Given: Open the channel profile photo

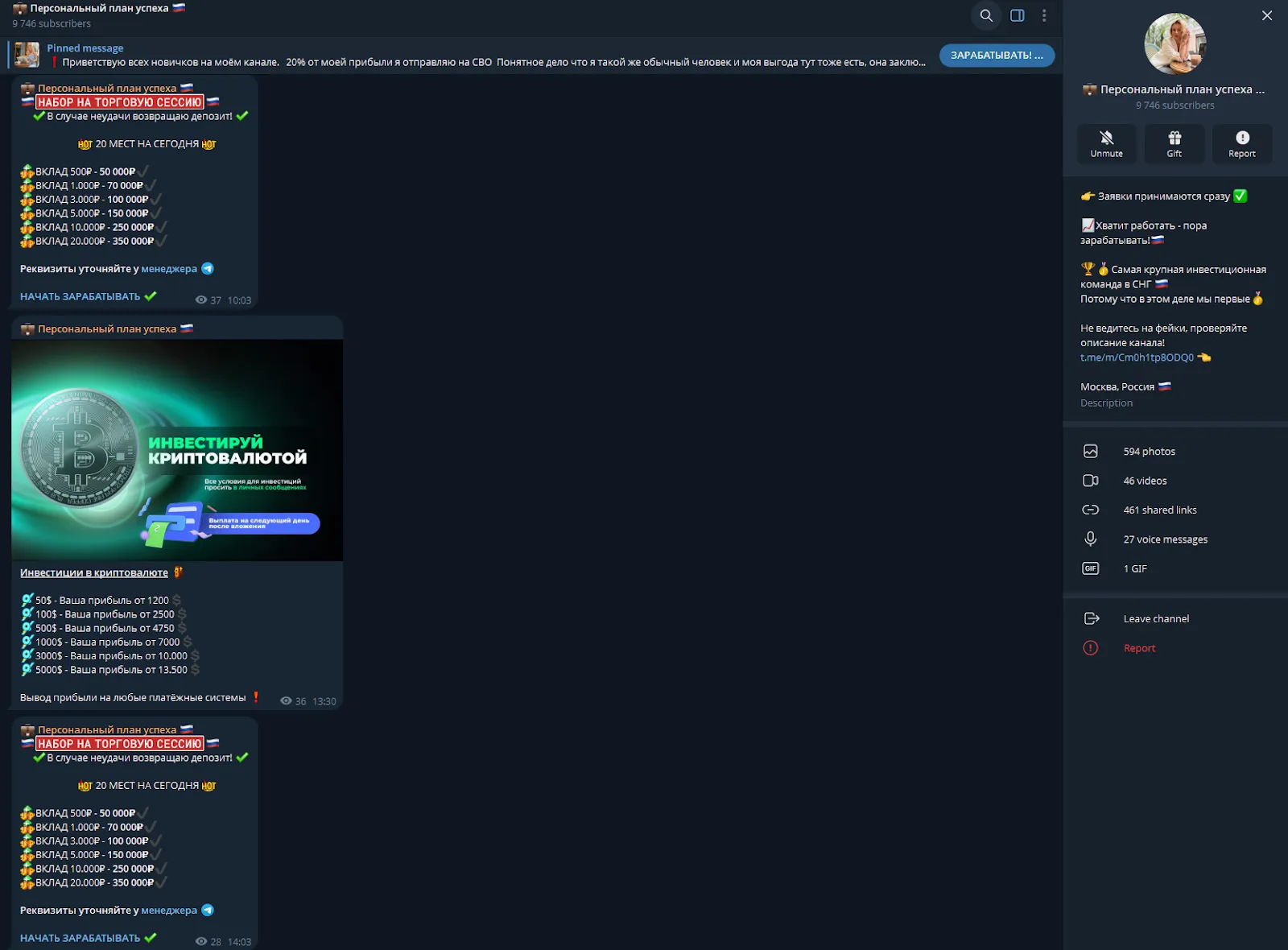Looking at the screenshot, I should tap(1175, 43).
